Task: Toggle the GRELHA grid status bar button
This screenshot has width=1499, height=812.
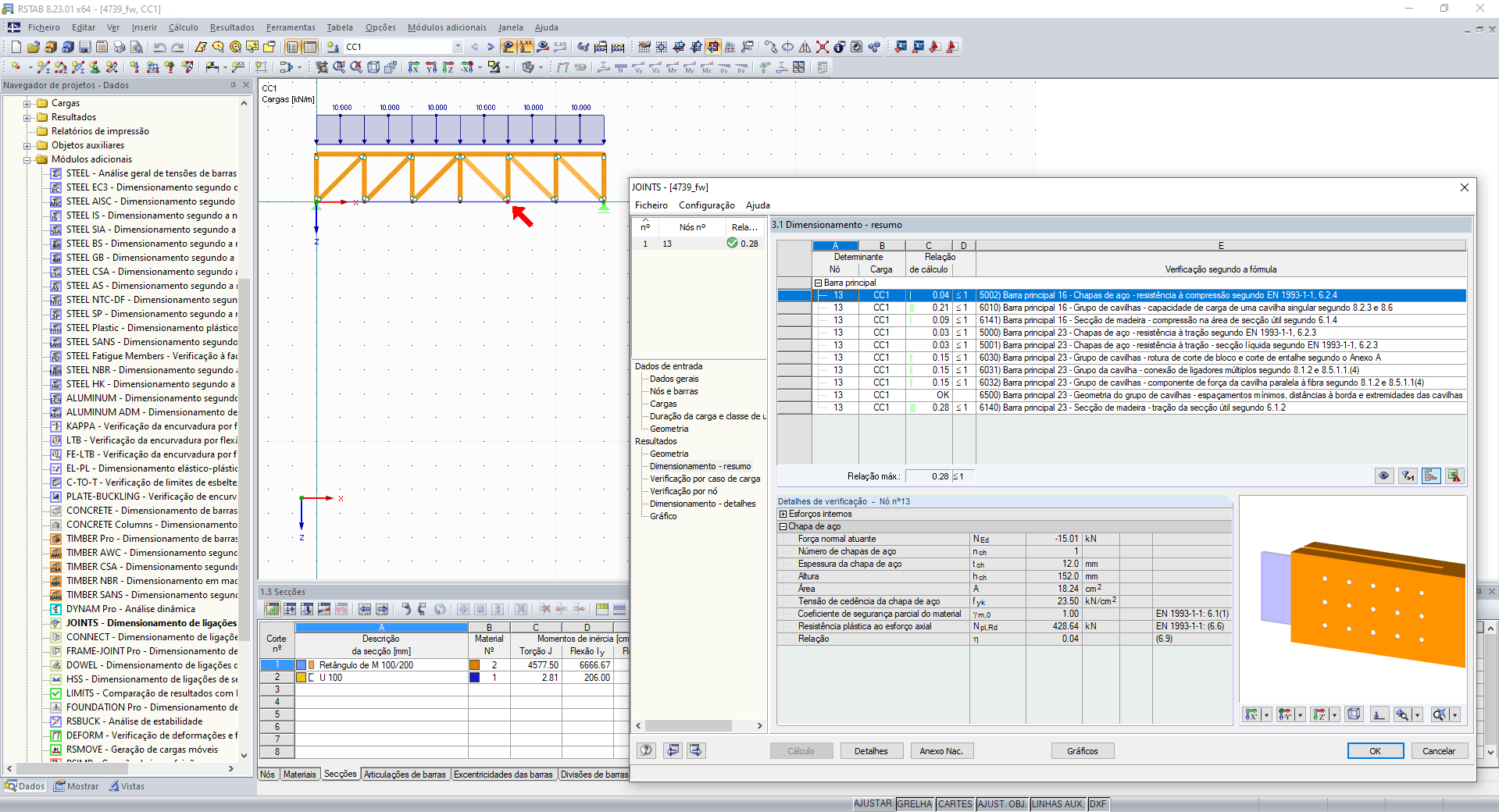Action: [914, 803]
